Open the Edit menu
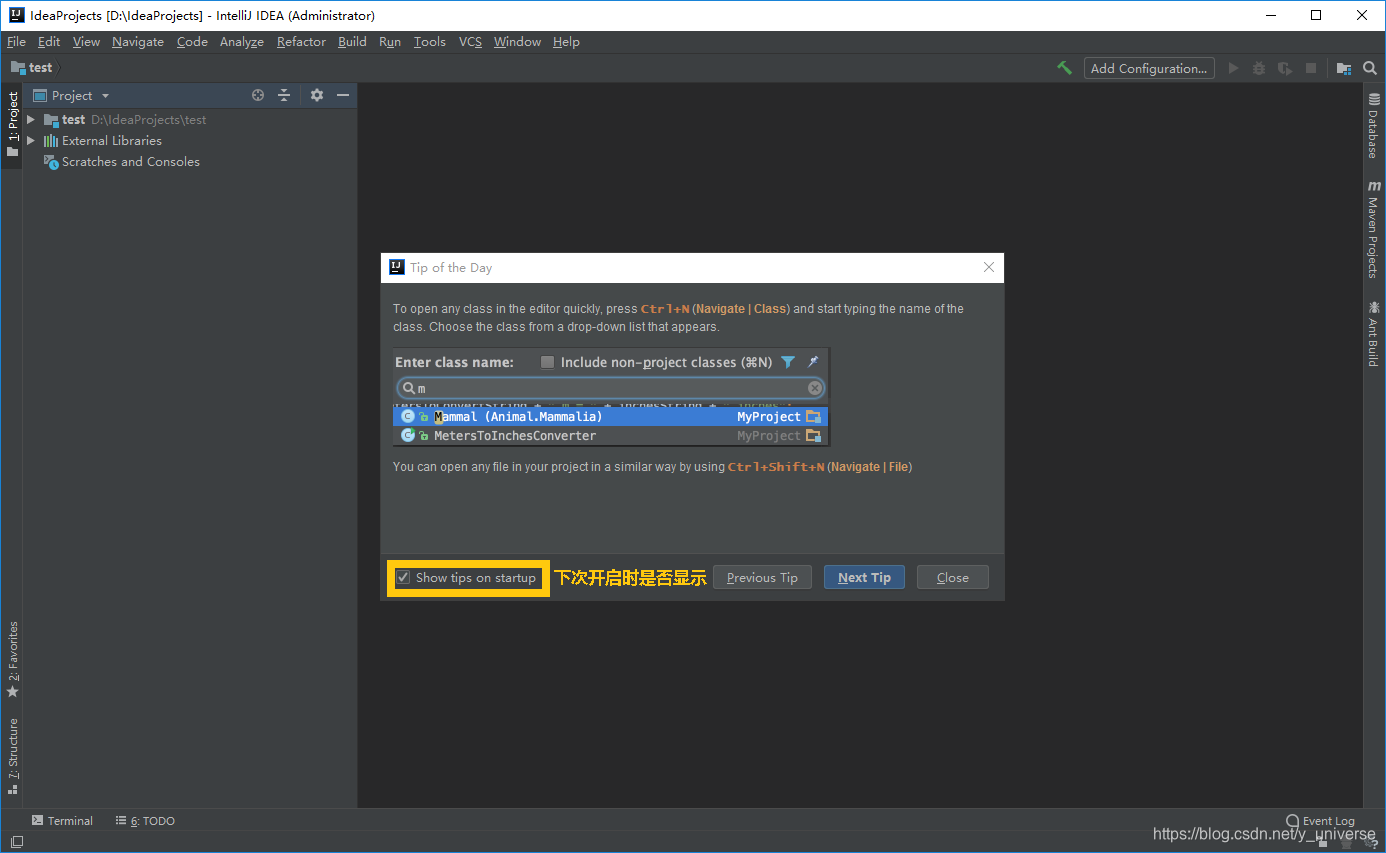This screenshot has height=853, width=1386. coord(49,42)
